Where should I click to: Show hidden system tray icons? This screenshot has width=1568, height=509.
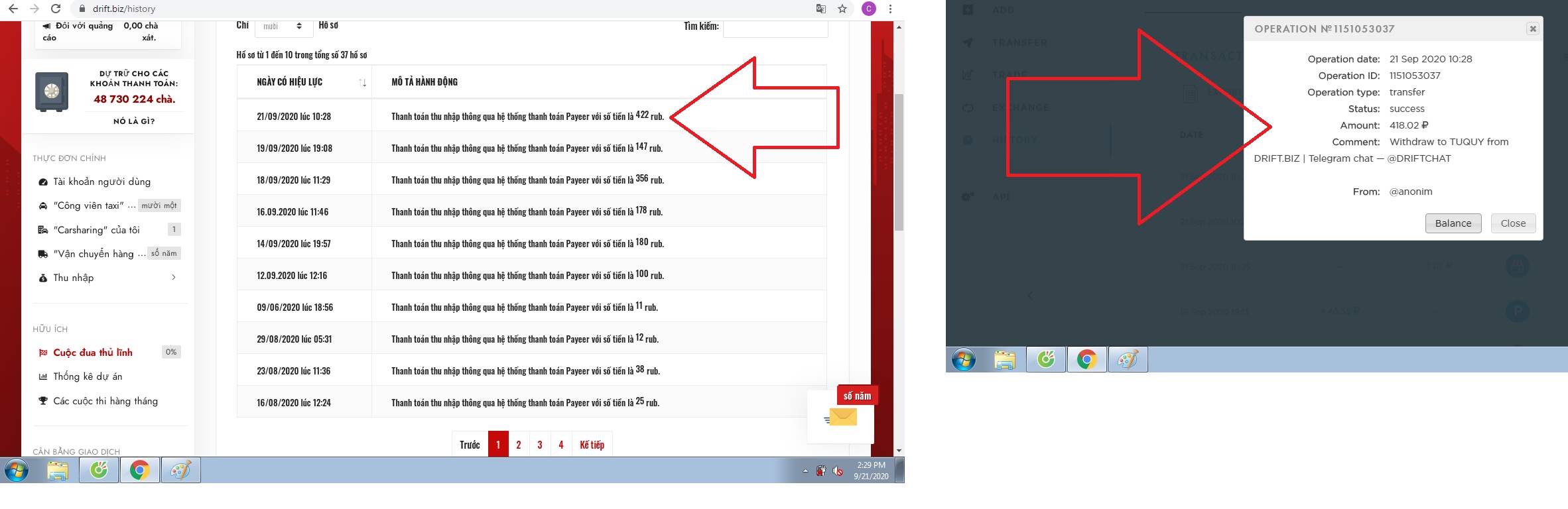tap(805, 471)
